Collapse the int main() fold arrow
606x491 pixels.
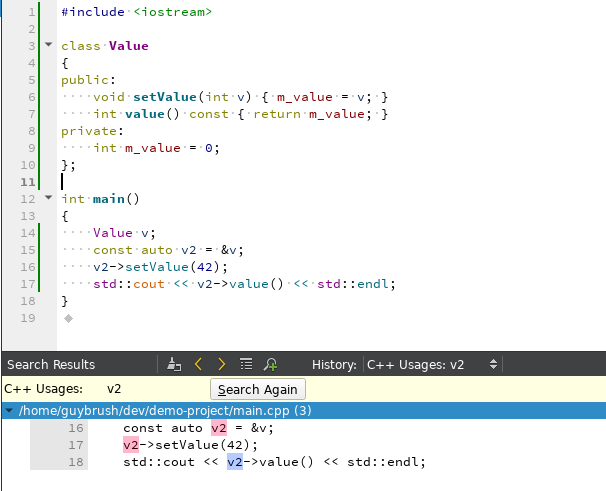(48, 199)
